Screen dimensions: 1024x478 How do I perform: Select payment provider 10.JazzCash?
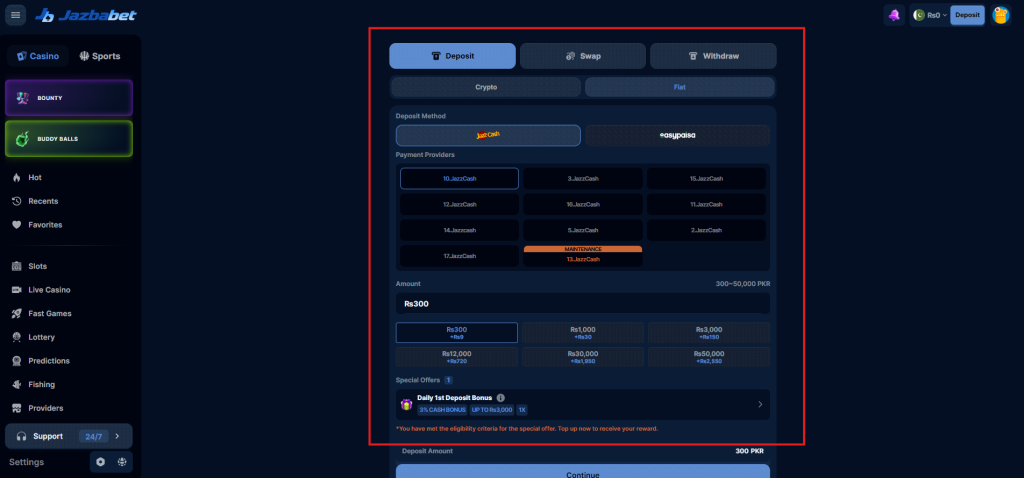(x=459, y=178)
